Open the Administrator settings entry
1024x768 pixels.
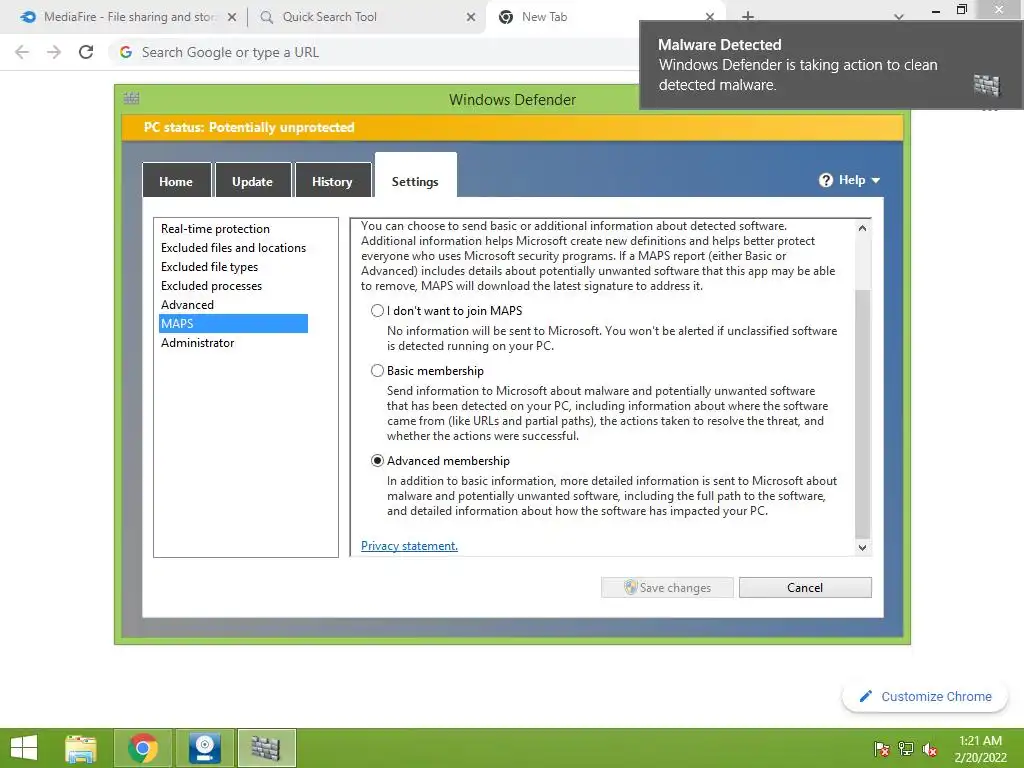point(197,342)
